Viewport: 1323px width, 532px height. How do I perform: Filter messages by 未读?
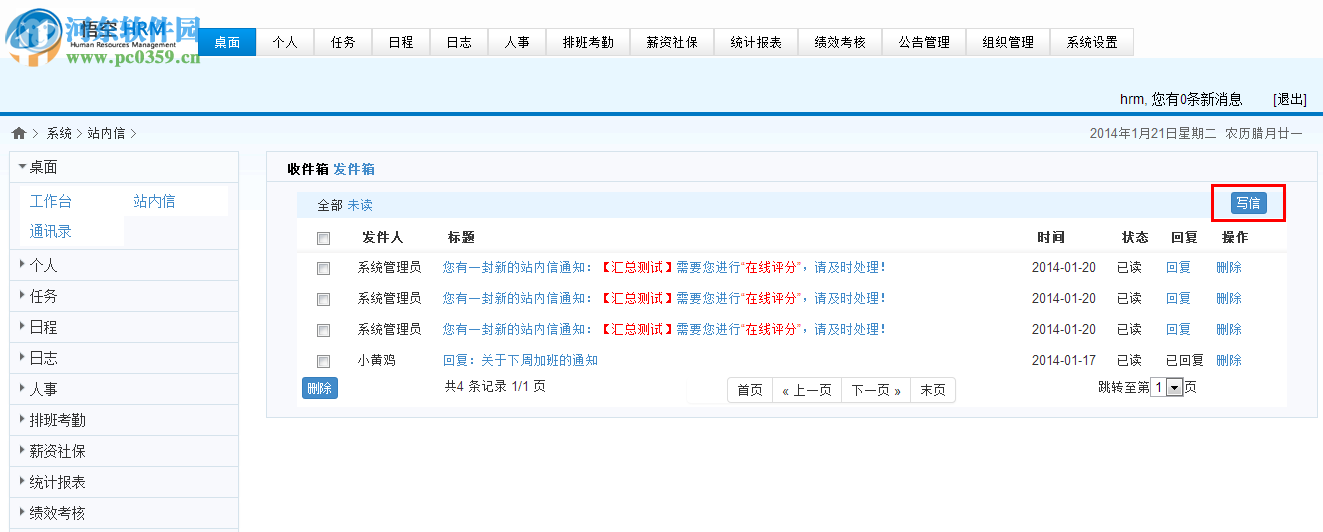pyautogui.click(x=360, y=205)
